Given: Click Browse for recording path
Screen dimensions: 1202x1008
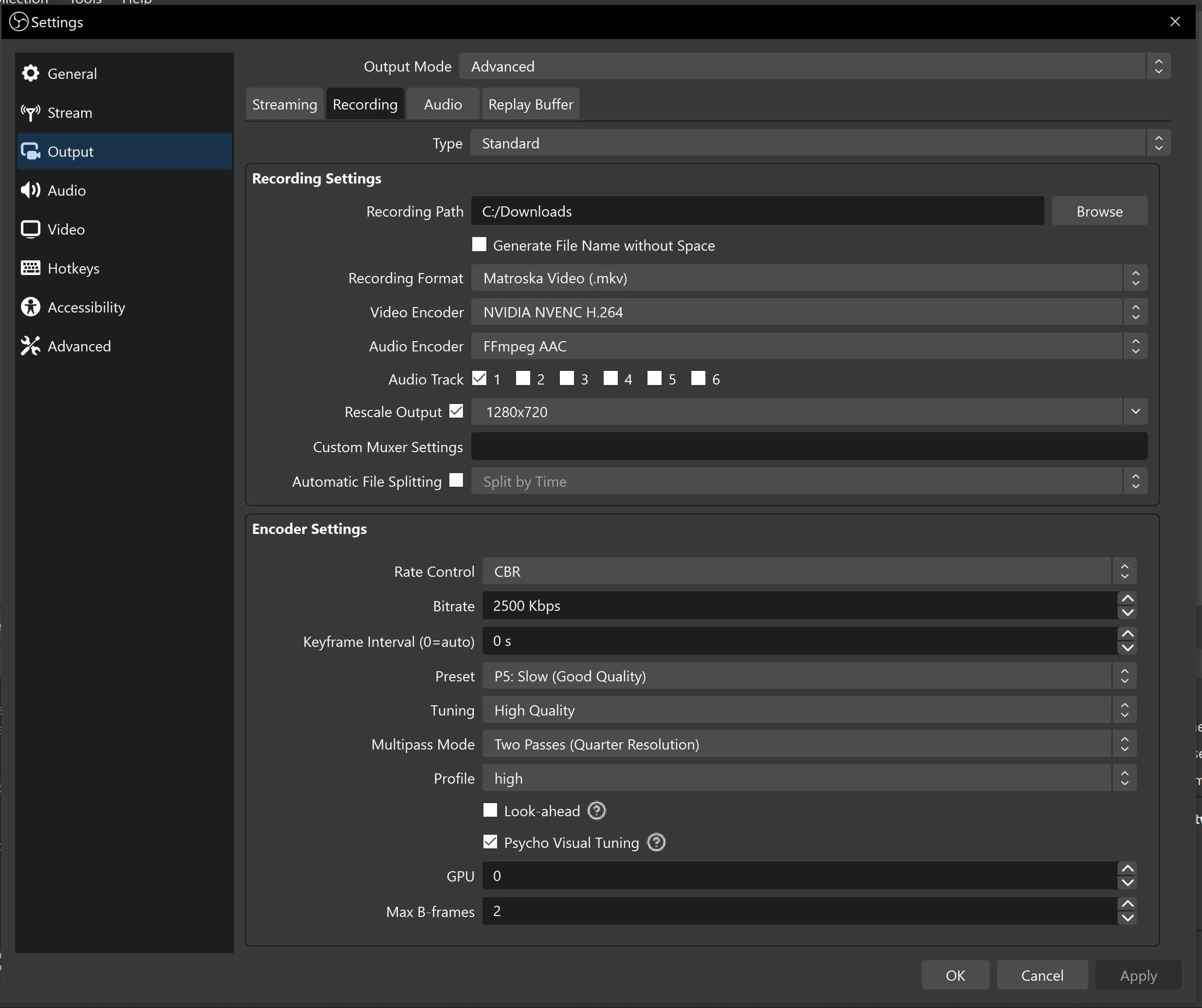Looking at the screenshot, I should tap(1100, 211).
